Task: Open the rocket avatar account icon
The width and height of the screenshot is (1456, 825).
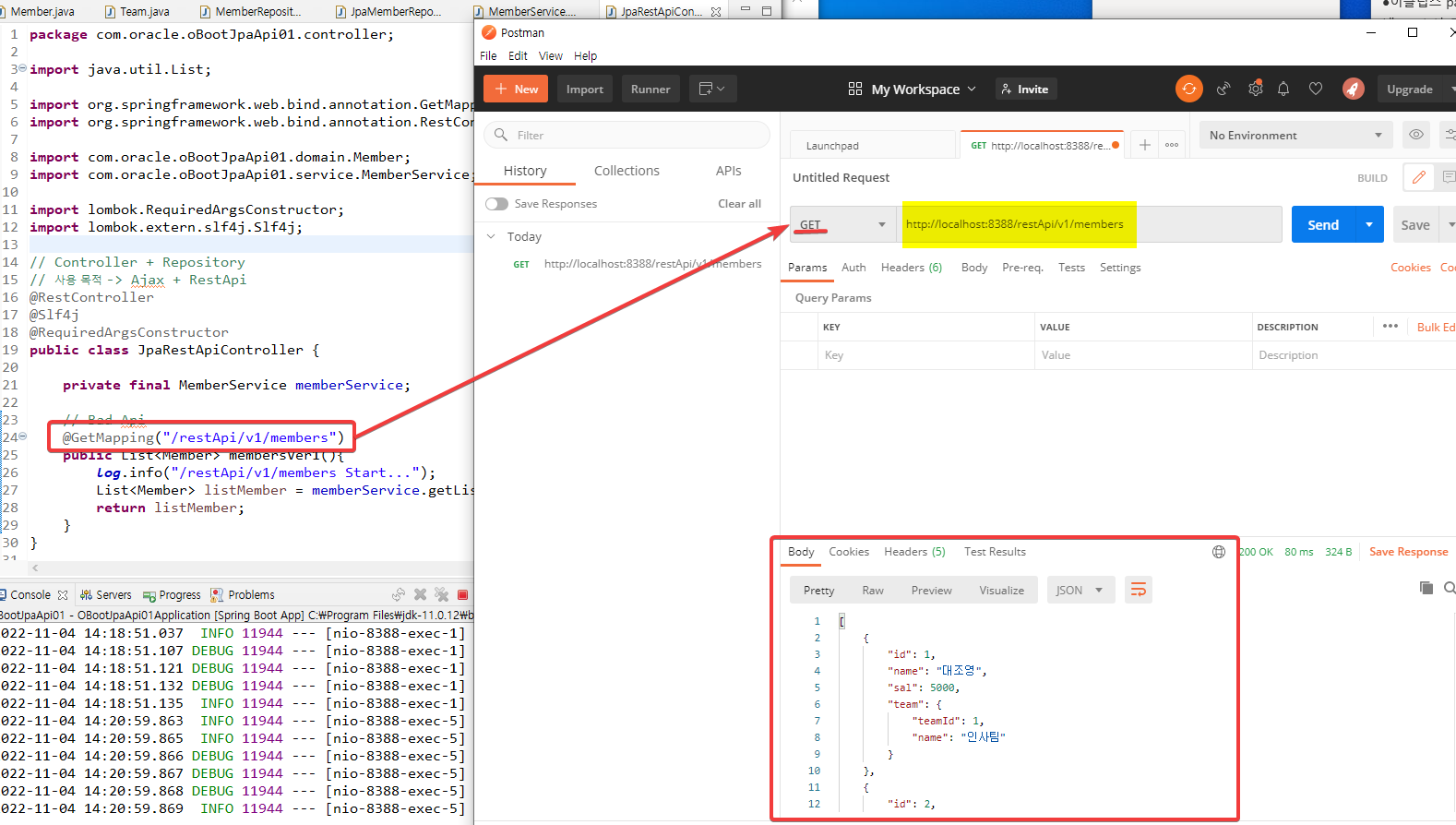Action: tap(1353, 89)
